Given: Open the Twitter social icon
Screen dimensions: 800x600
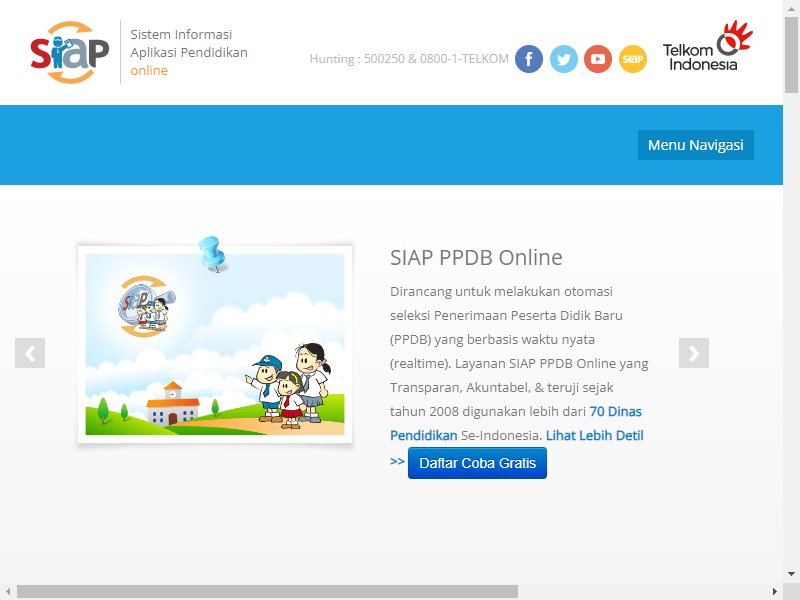Looking at the screenshot, I should coord(563,59).
